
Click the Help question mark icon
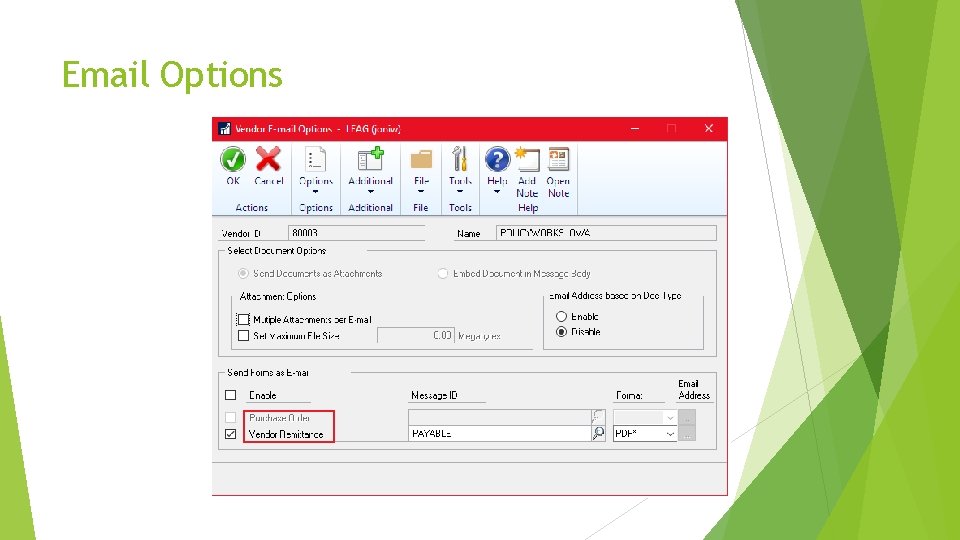click(497, 159)
